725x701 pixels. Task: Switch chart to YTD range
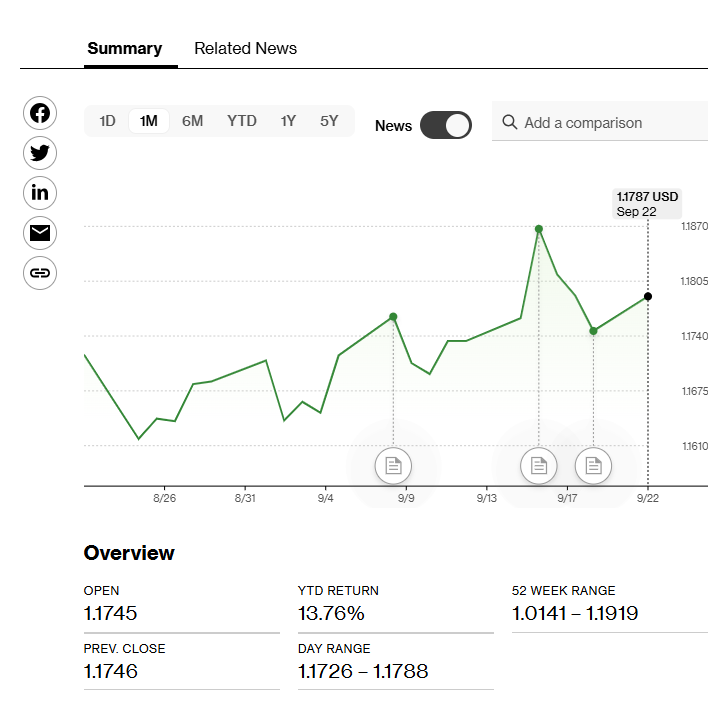241,121
